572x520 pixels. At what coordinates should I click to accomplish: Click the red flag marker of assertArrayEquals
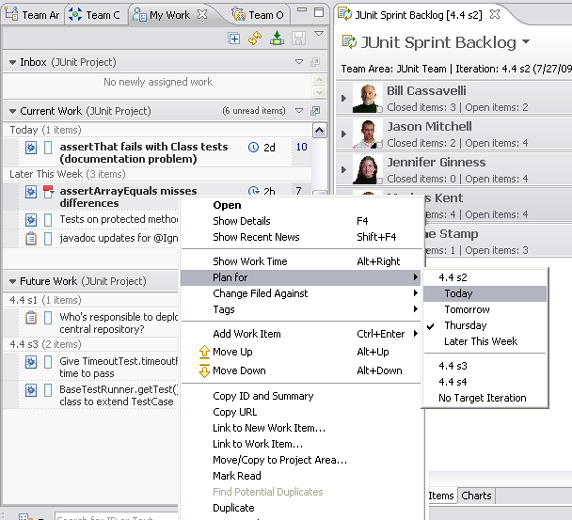[48, 192]
